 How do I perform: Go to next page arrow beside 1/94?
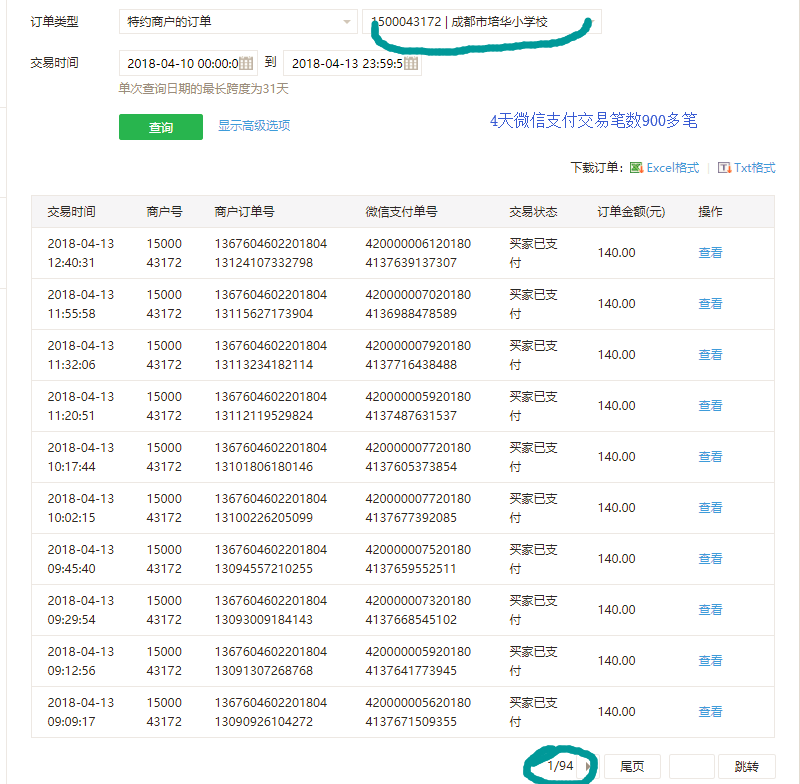pyautogui.click(x=588, y=766)
